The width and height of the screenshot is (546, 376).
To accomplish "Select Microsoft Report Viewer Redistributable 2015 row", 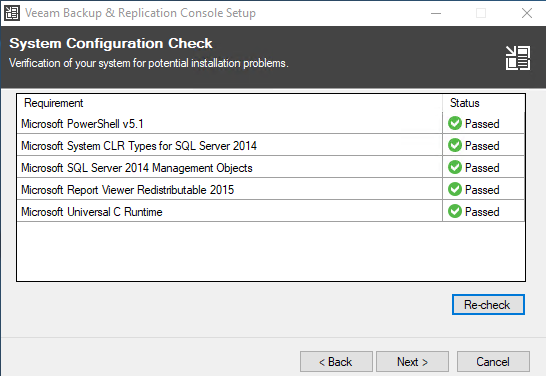I will point(271,189).
